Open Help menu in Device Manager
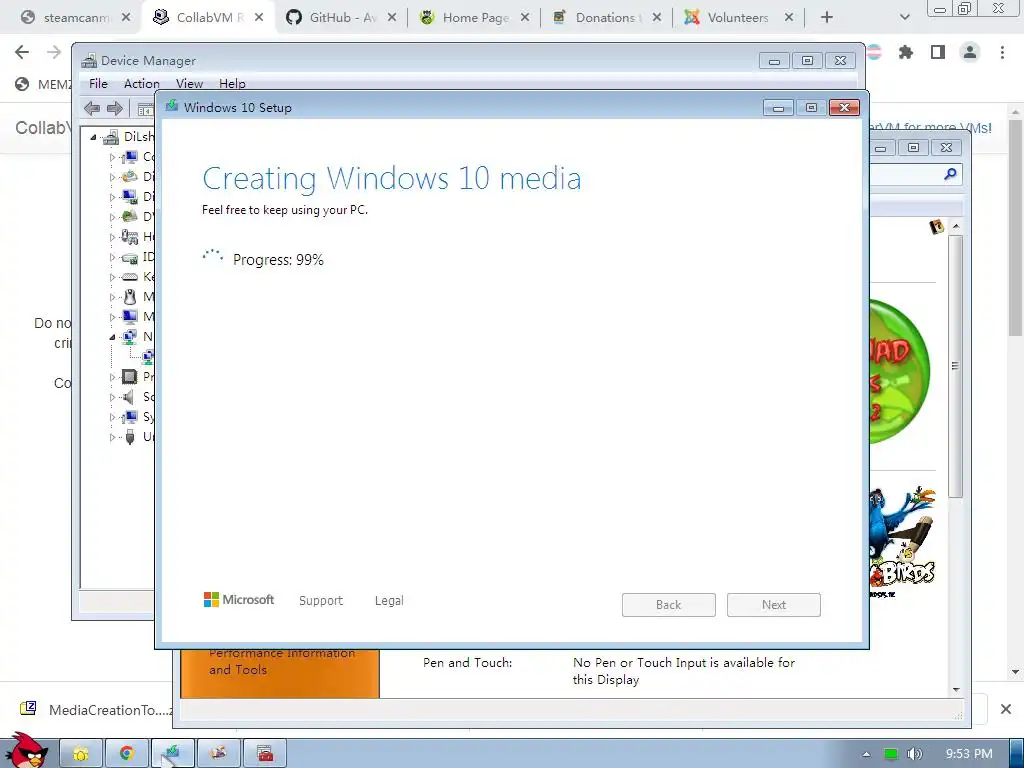Image resolution: width=1024 pixels, height=768 pixels. (x=232, y=84)
